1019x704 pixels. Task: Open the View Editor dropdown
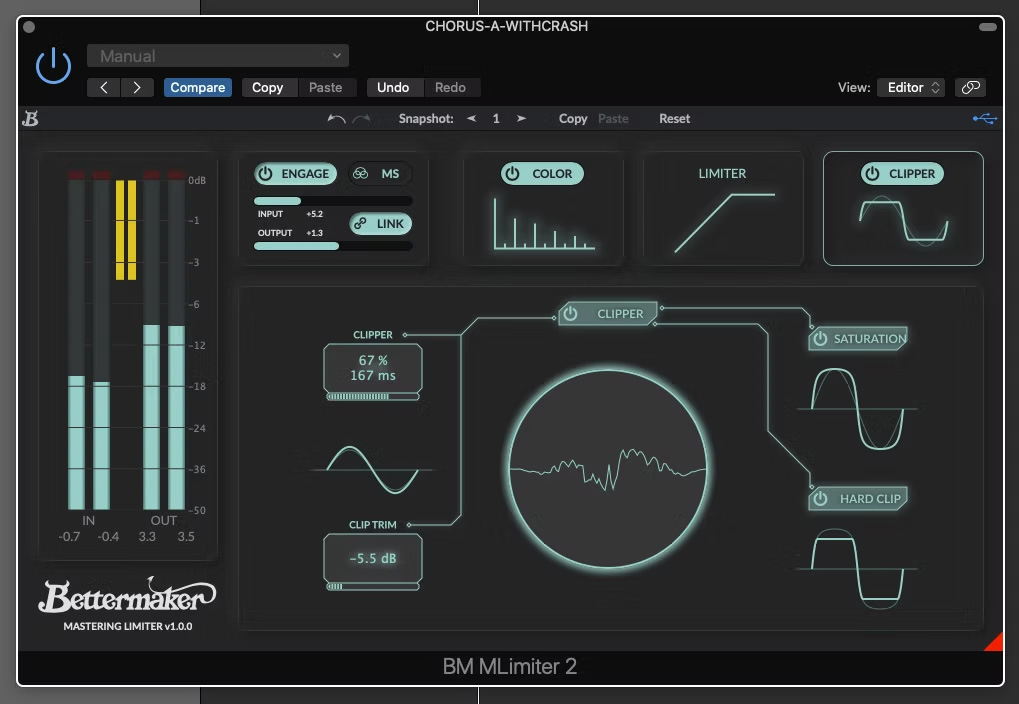point(912,87)
